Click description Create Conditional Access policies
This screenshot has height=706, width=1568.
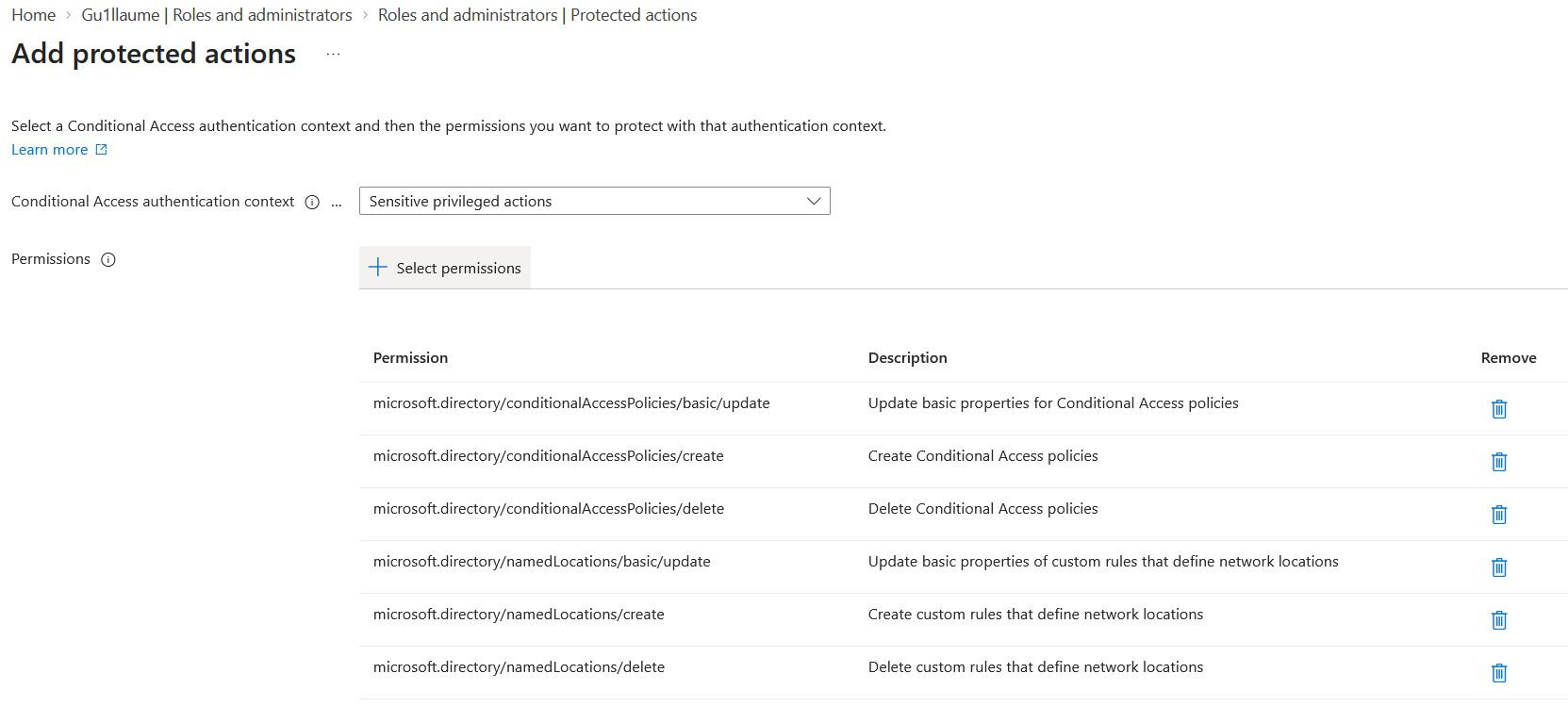[983, 456]
